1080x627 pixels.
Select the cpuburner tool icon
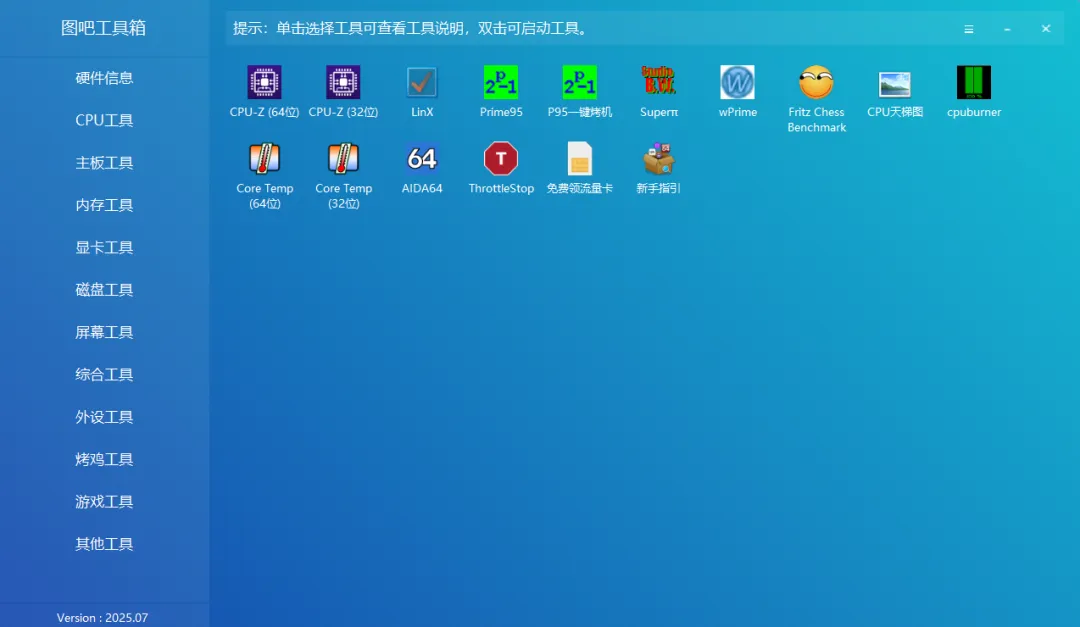click(974, 83)
